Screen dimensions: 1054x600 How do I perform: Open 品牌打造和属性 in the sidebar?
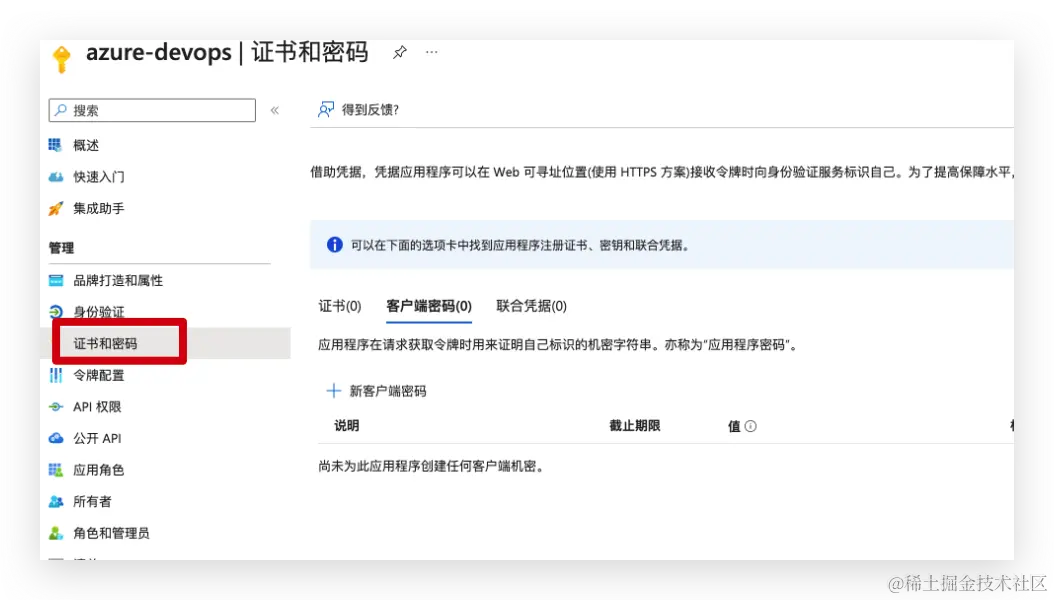[x=118, y=280]
